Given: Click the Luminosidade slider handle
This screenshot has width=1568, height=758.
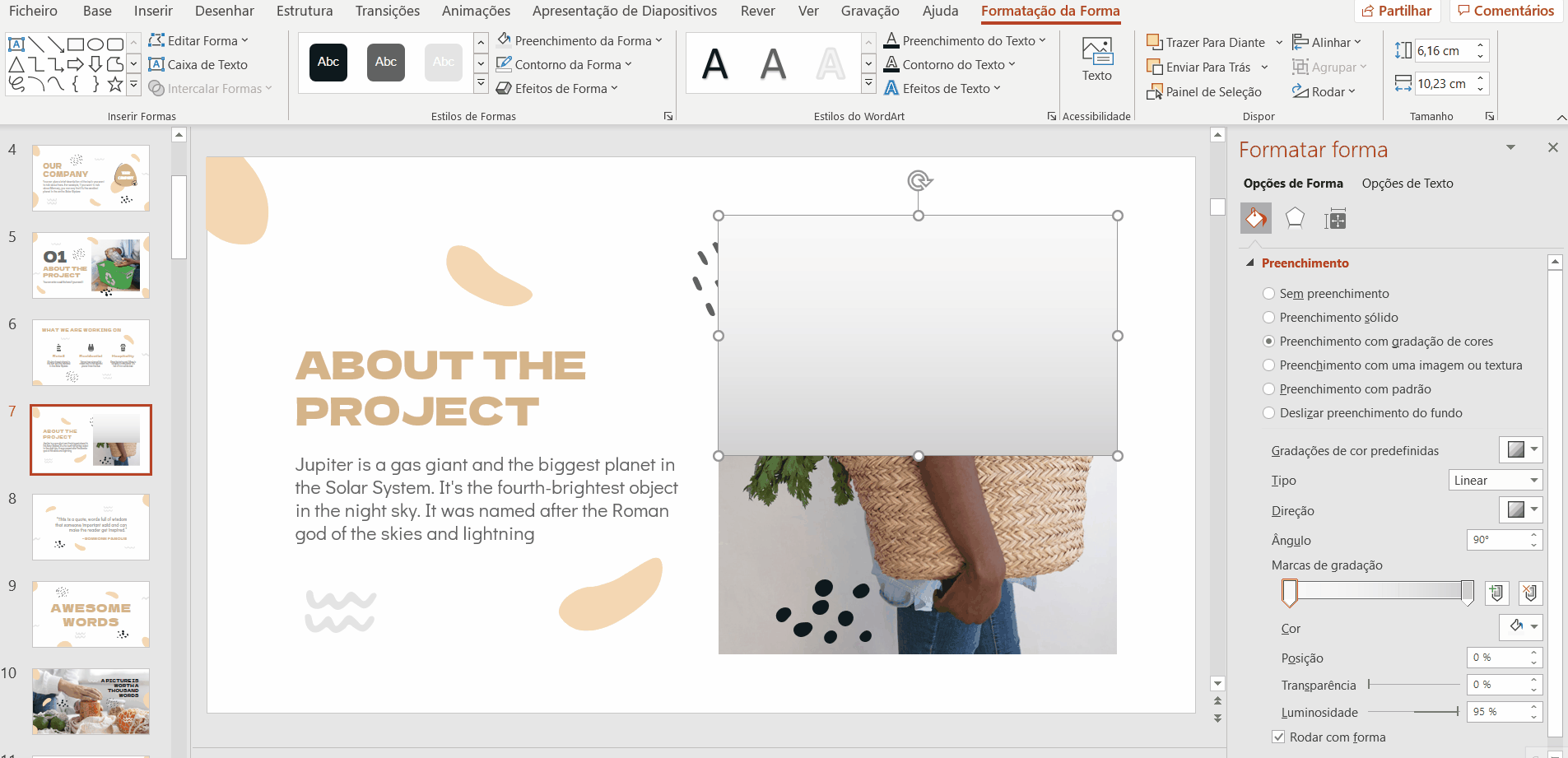Looking at the screenshot, I should 1457,711.
